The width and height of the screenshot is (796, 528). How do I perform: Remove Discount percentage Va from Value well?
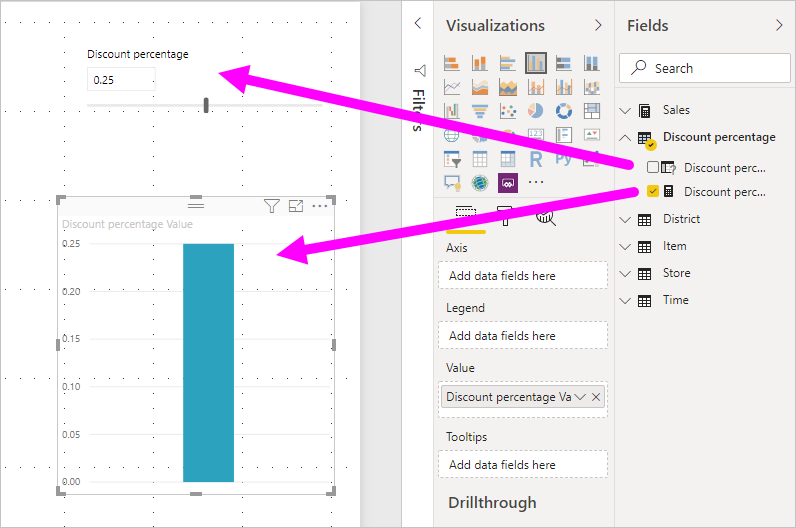coord(596,397)
